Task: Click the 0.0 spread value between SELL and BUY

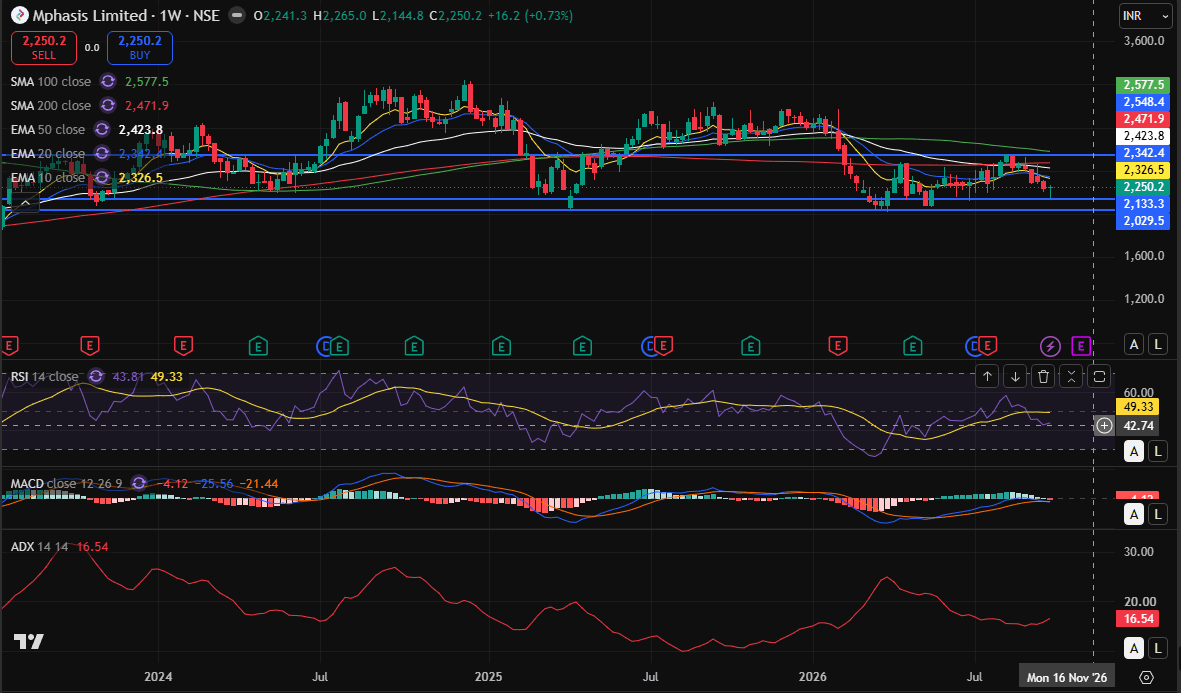Action: (92, 47)
